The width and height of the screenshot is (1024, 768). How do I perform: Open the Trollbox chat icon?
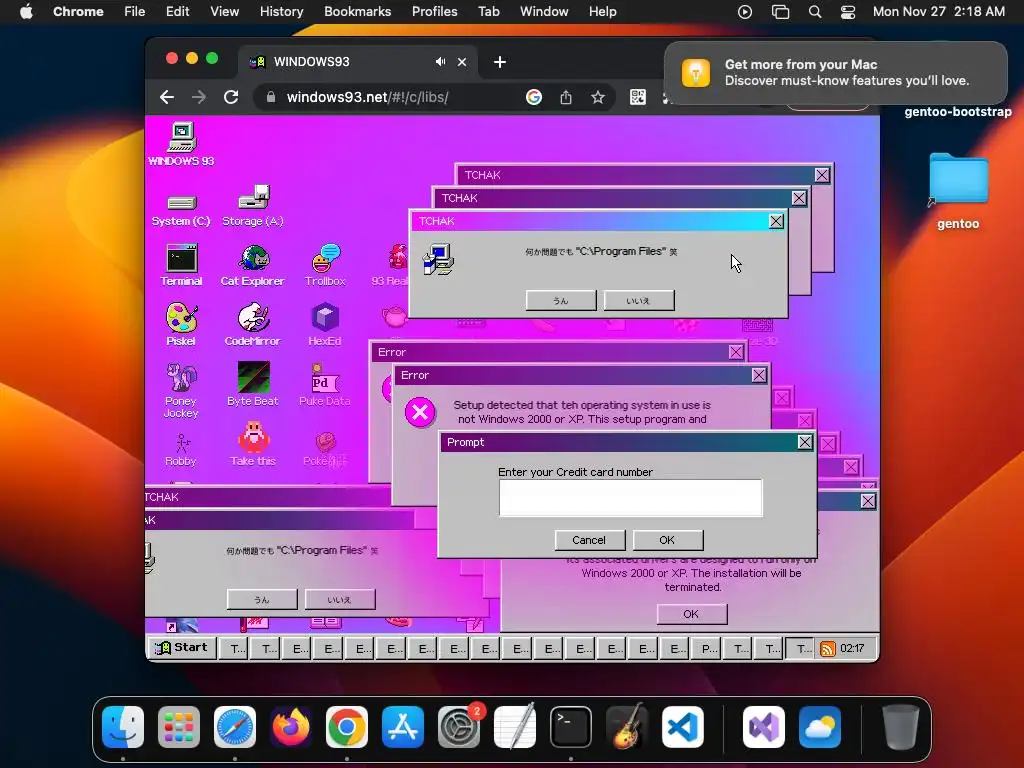[325, 264]
